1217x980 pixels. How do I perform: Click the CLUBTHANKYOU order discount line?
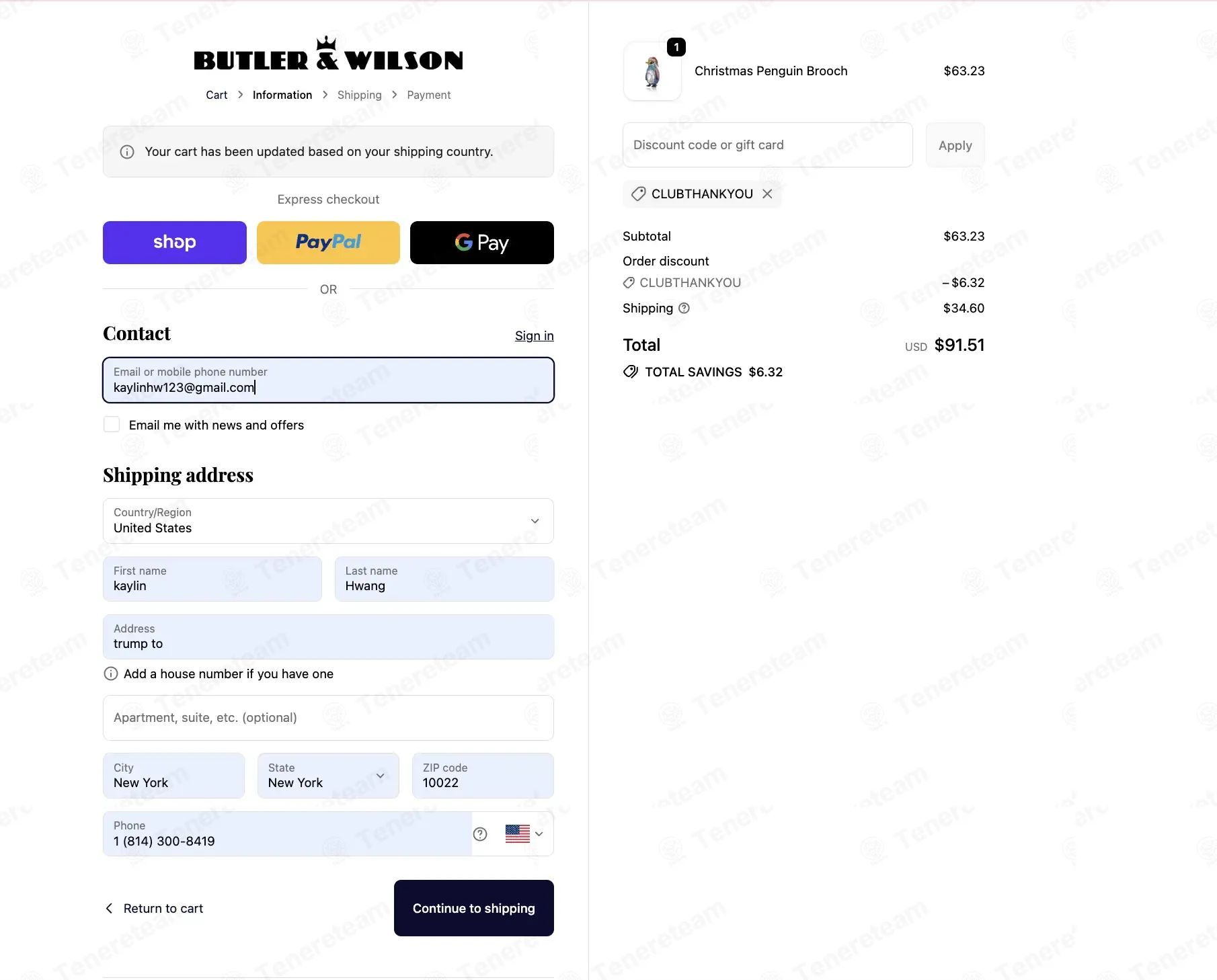(x=691, y=282)
